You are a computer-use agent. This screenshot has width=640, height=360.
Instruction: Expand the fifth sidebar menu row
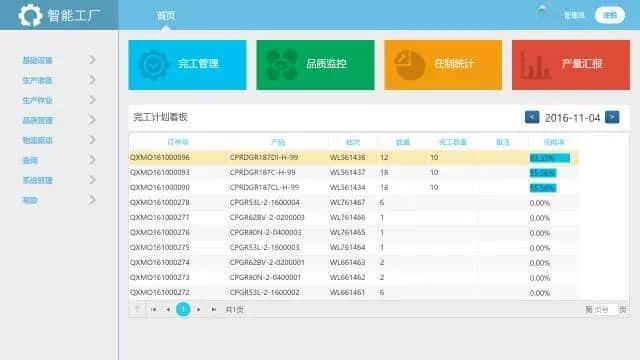pos(59,140)
